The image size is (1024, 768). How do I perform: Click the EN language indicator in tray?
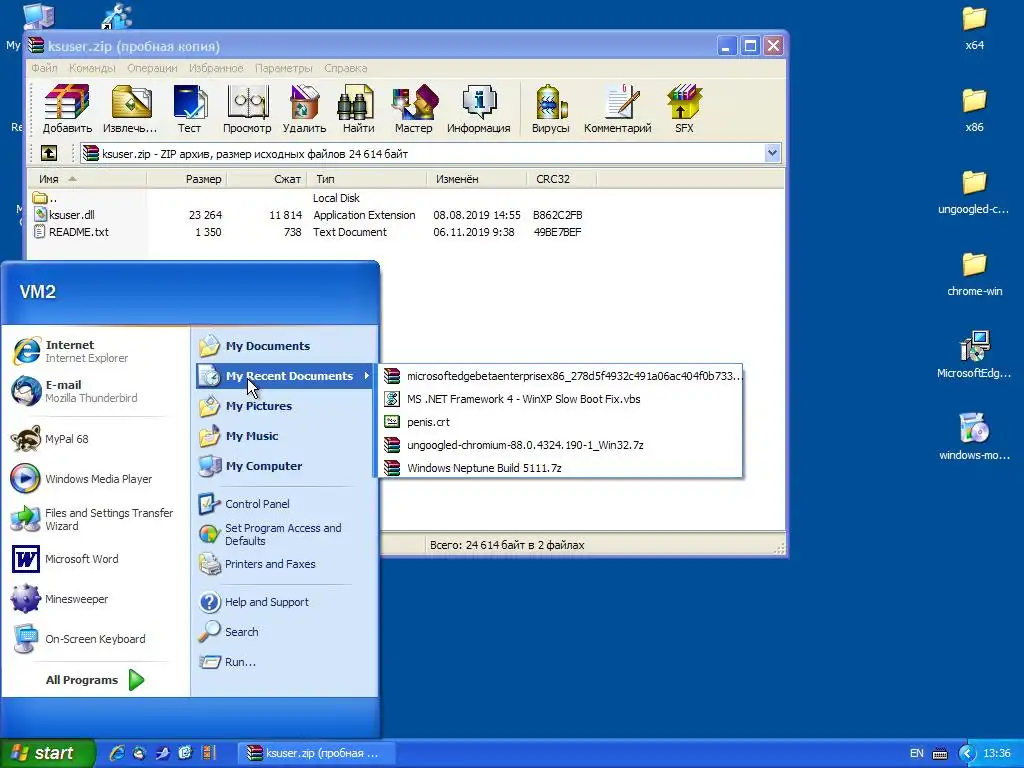tap(917, 753)
